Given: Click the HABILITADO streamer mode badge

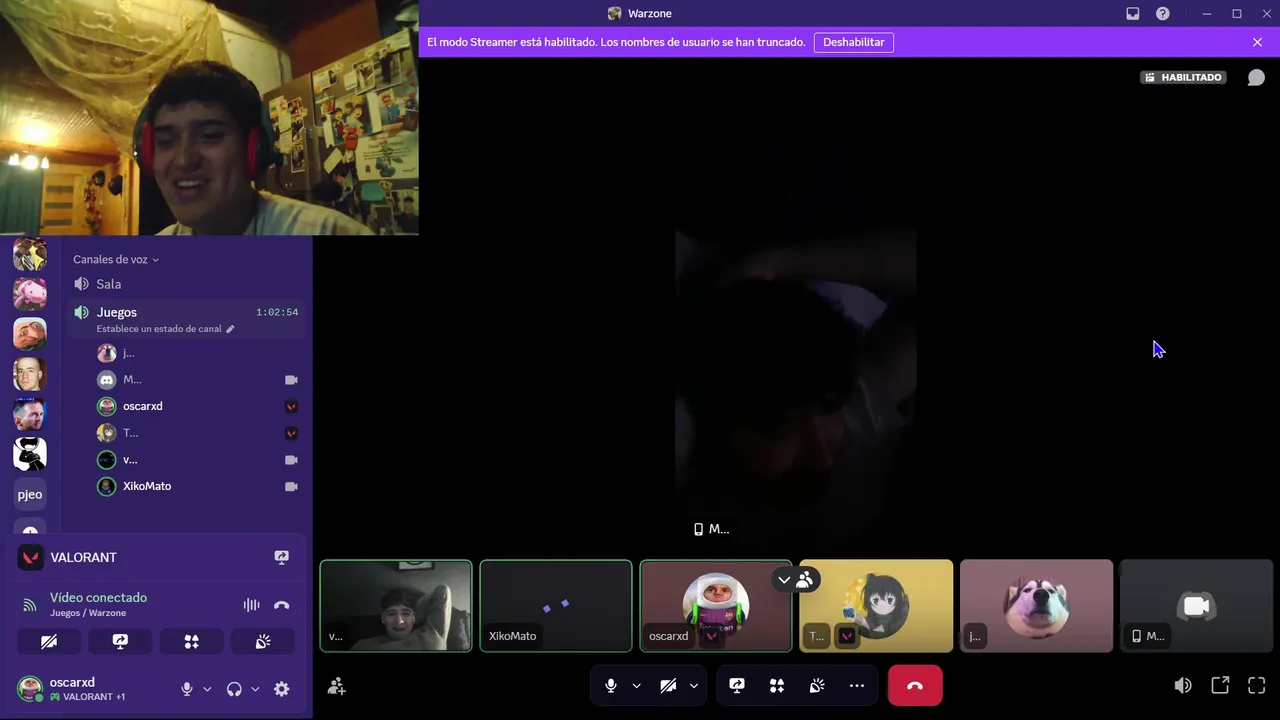Looking at the screenshot, I should click(1184, 77).
